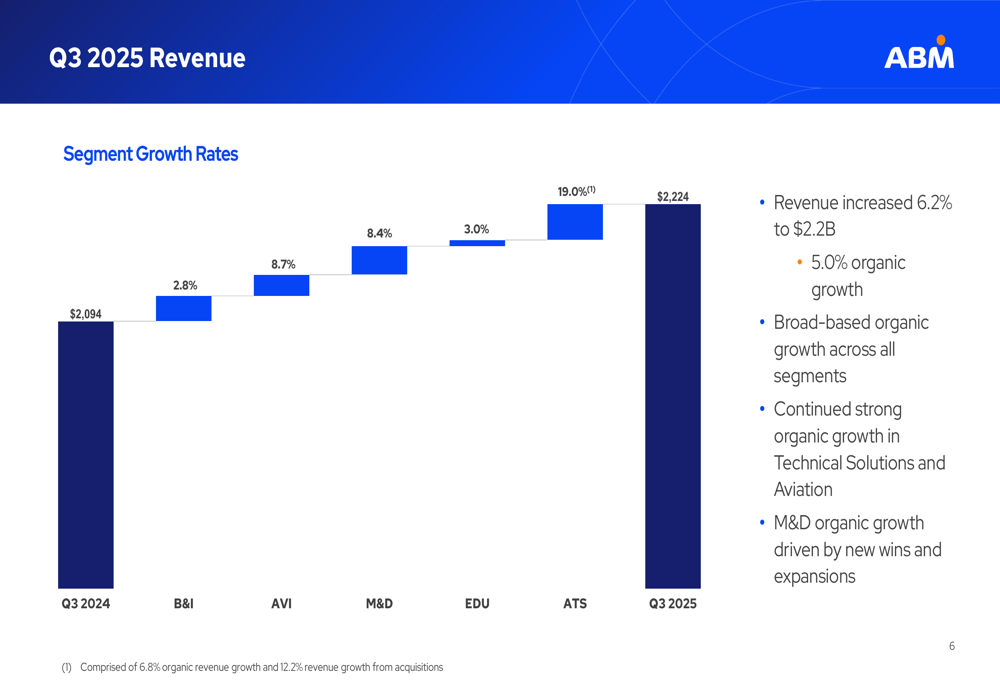The image size is (1000, 685).
Task: Click the EDU axis label
Action: (x=477, y=604)
